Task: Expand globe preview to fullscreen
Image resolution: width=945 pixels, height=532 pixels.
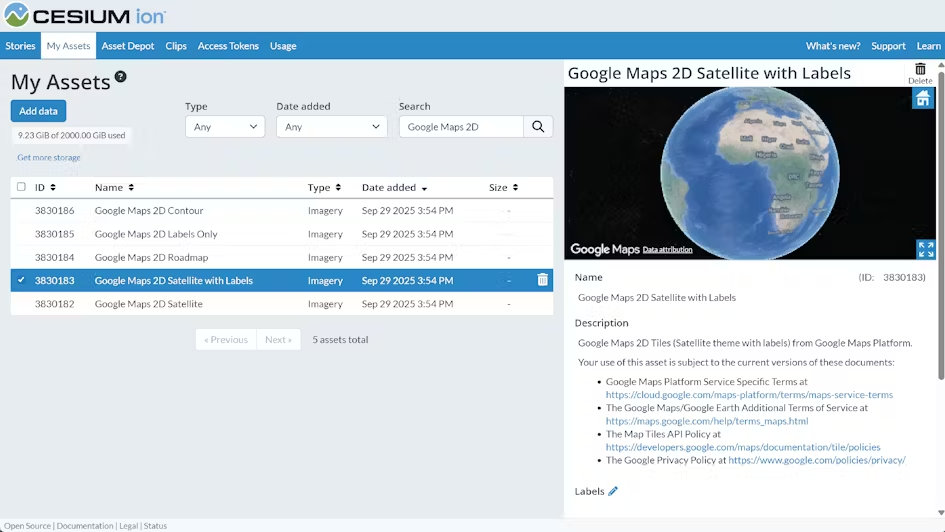Action: [x=925, y=249]
